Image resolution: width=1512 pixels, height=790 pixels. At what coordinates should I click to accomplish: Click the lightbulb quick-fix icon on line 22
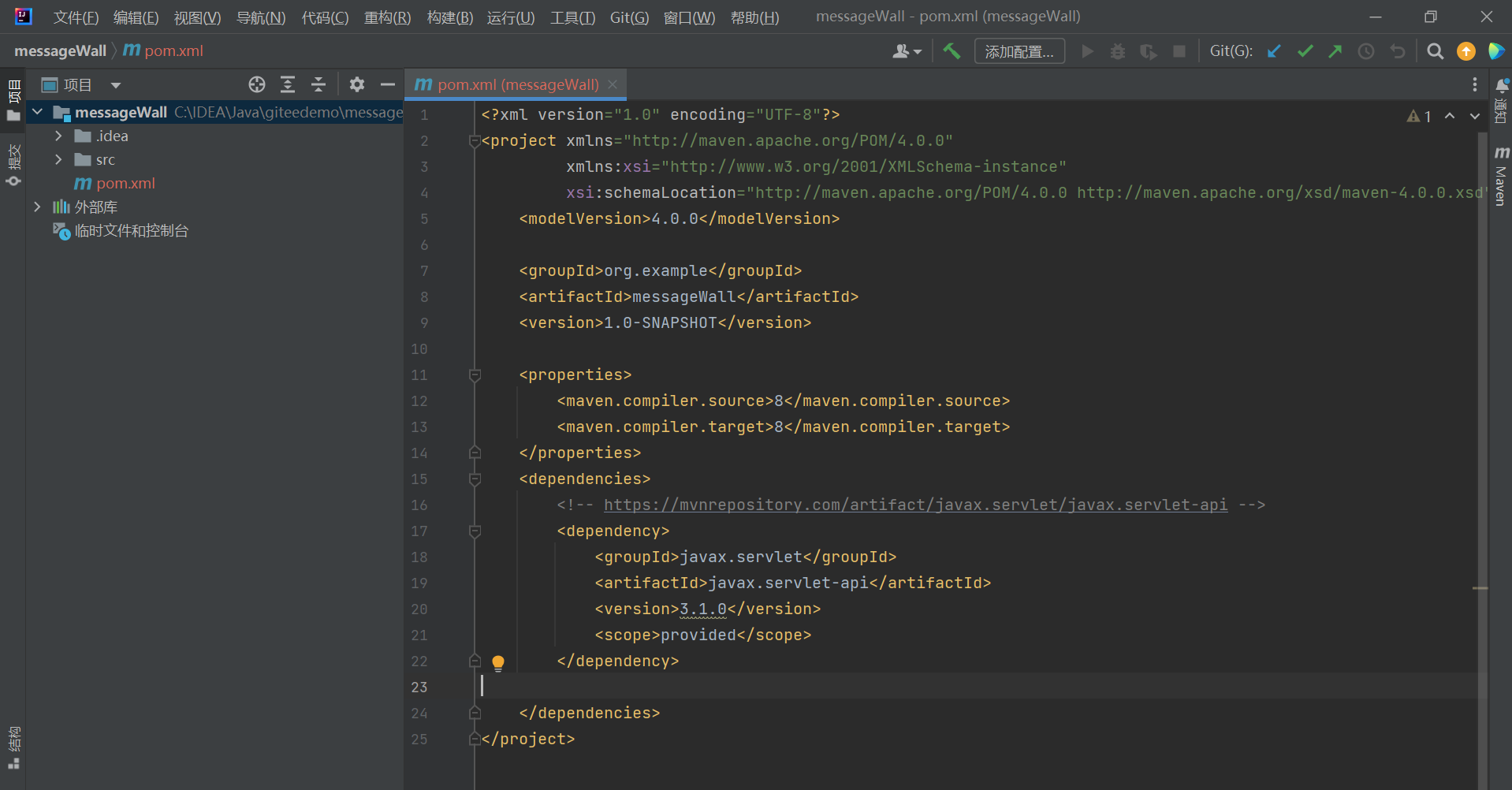pyautogui.click(x=498, y=663)
